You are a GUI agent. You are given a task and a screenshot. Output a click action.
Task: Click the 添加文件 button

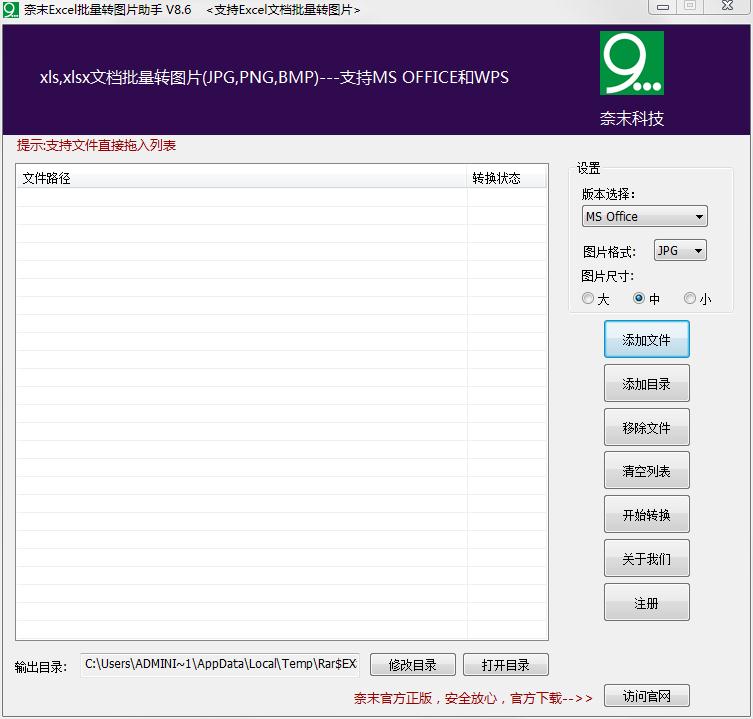coord(646,340)
